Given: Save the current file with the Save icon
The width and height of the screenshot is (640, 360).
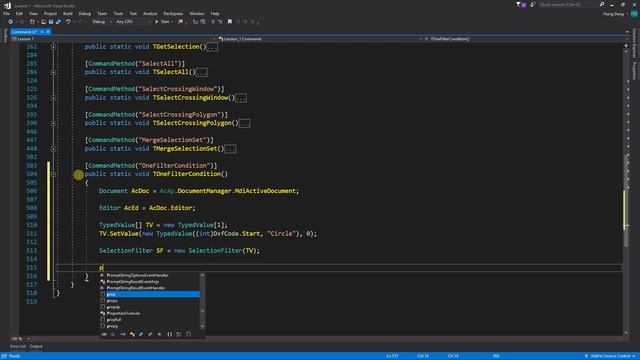Looking at the screenshot, I should (51, 22).
